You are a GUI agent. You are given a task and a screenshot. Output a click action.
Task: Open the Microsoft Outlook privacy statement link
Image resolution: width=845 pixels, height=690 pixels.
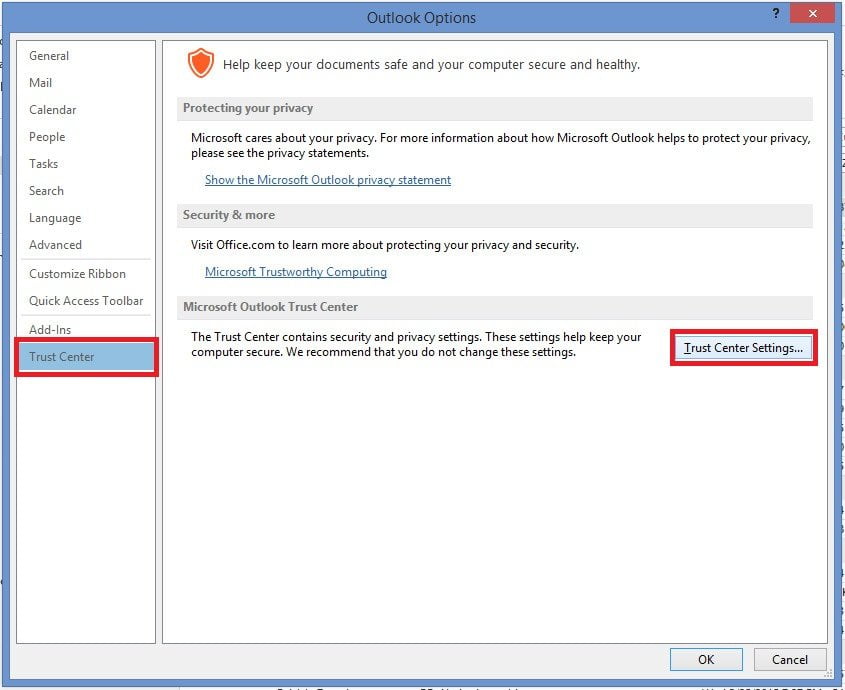328,180
